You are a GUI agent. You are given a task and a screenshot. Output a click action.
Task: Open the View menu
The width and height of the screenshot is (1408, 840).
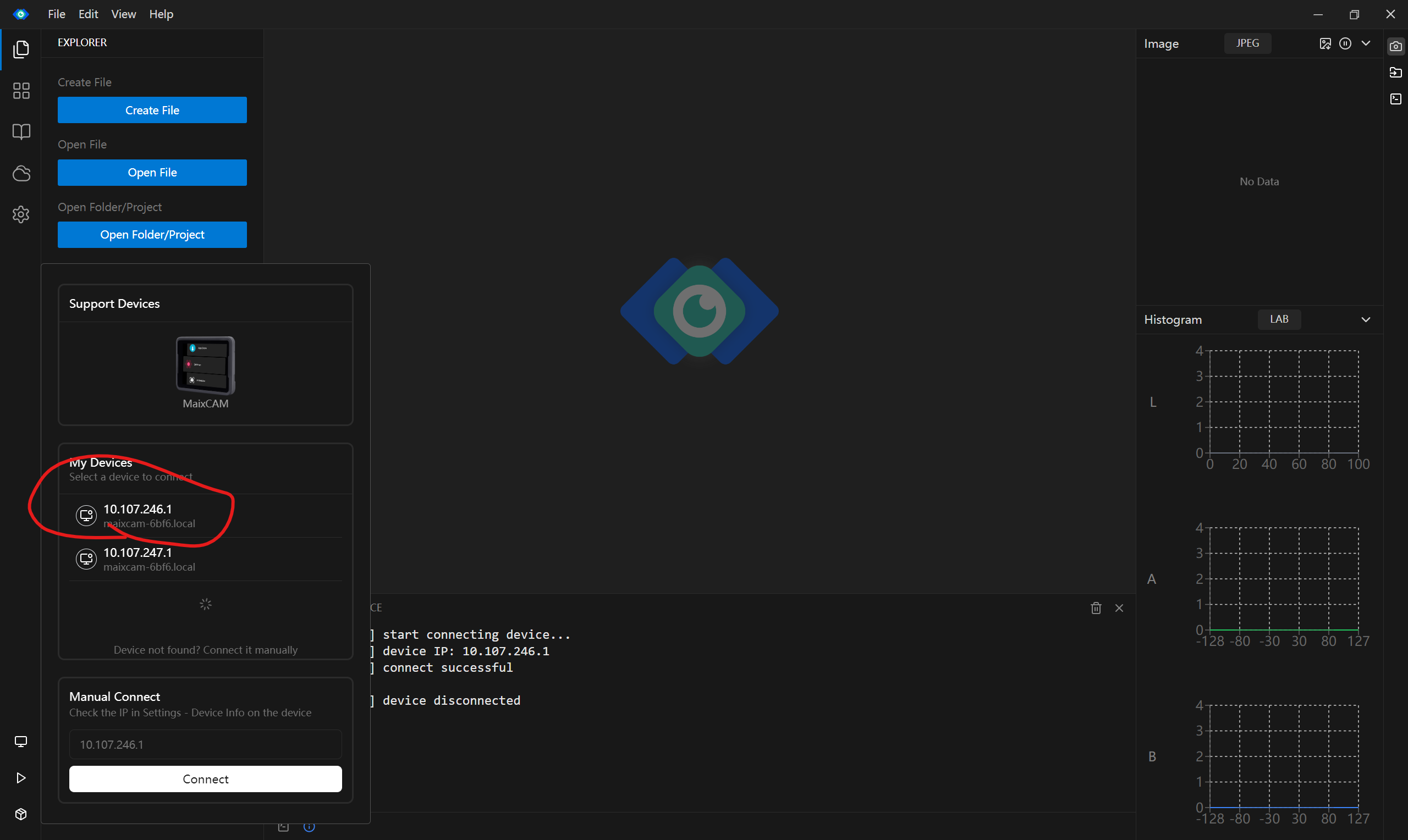click(x=123, y=14)
